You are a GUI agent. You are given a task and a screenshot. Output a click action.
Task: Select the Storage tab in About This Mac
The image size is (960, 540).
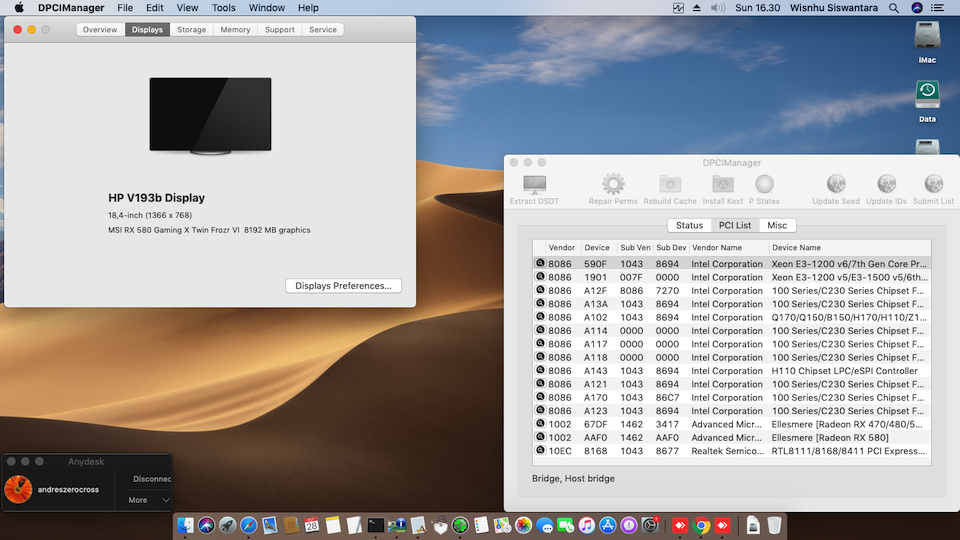click(191, 30)
